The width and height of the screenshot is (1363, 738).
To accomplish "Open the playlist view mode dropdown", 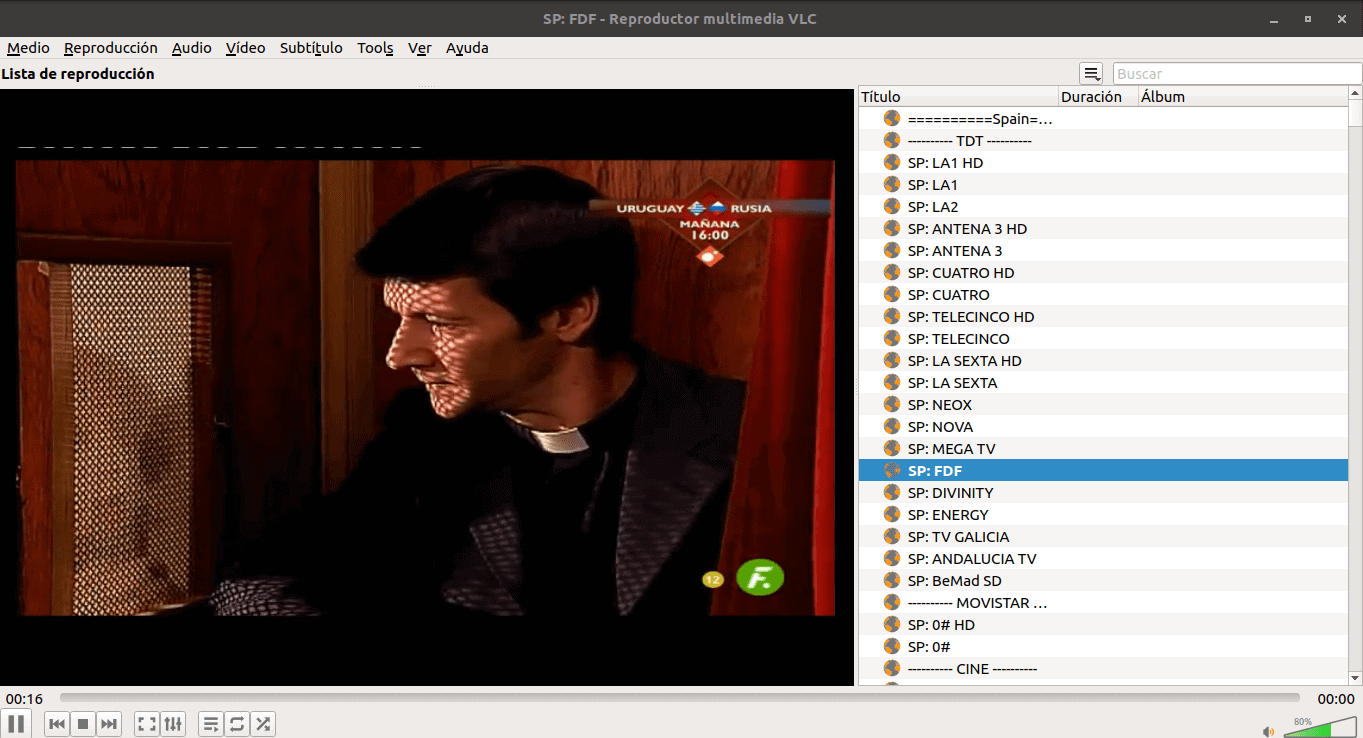I will 1091,72.
